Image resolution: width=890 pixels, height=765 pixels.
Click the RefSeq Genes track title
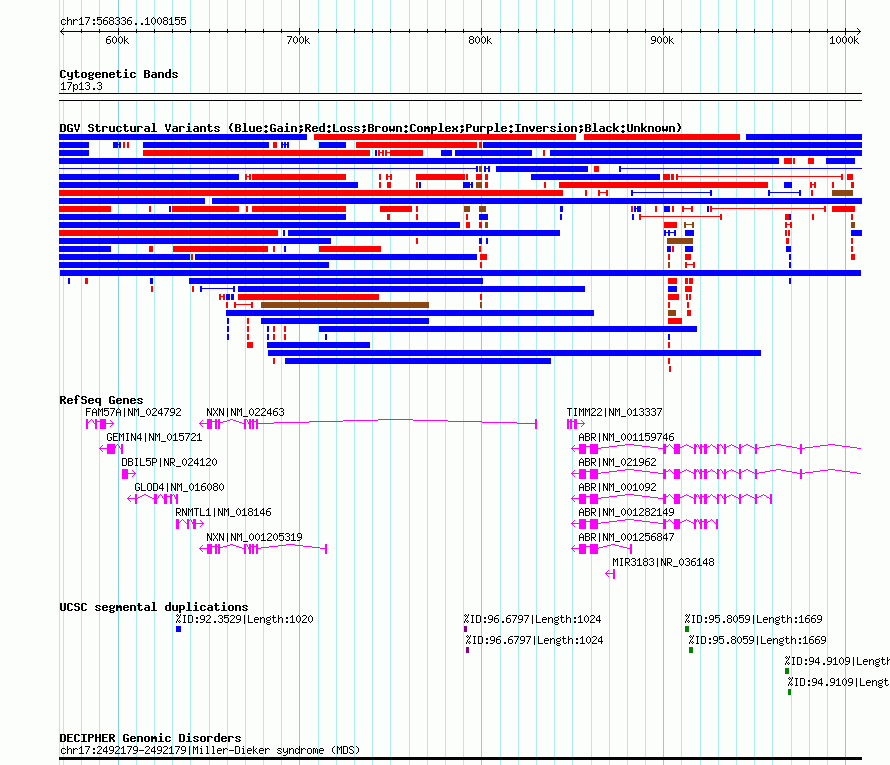[101, 400]
